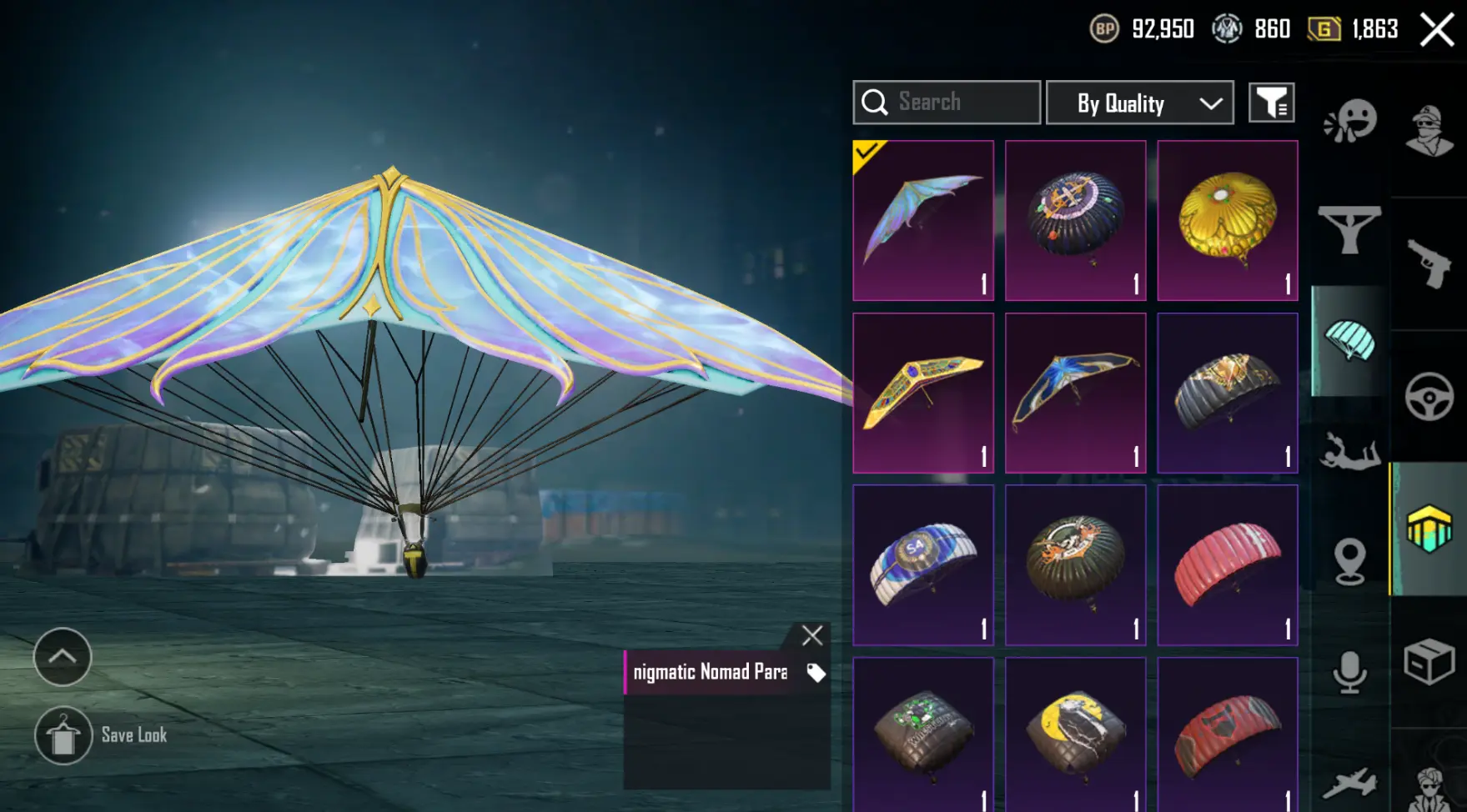Image resolution: width=1467 pixels, height=812 pixels.
Task: Select the outfit character category icon
Action: click(1429, 131)
